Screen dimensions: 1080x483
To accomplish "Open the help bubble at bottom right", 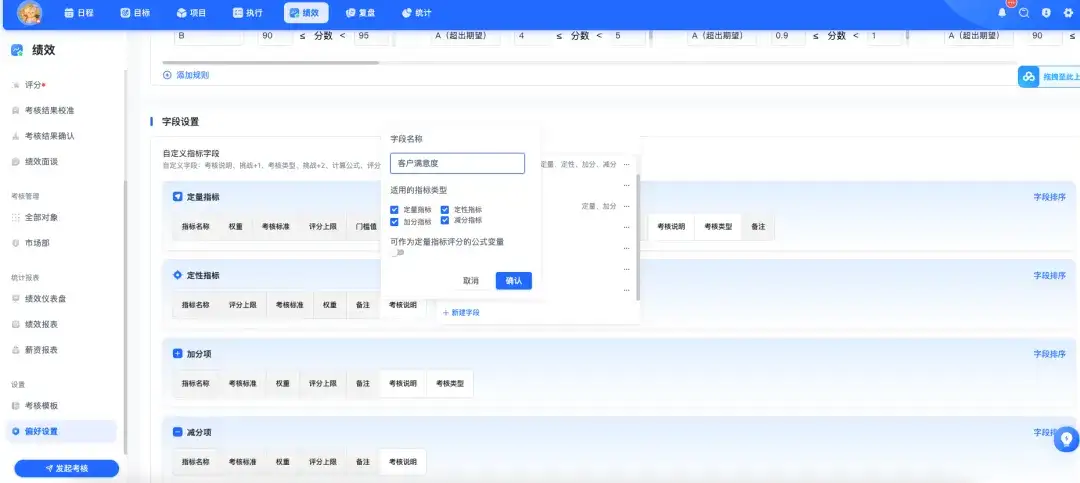I will [1066, 439].
